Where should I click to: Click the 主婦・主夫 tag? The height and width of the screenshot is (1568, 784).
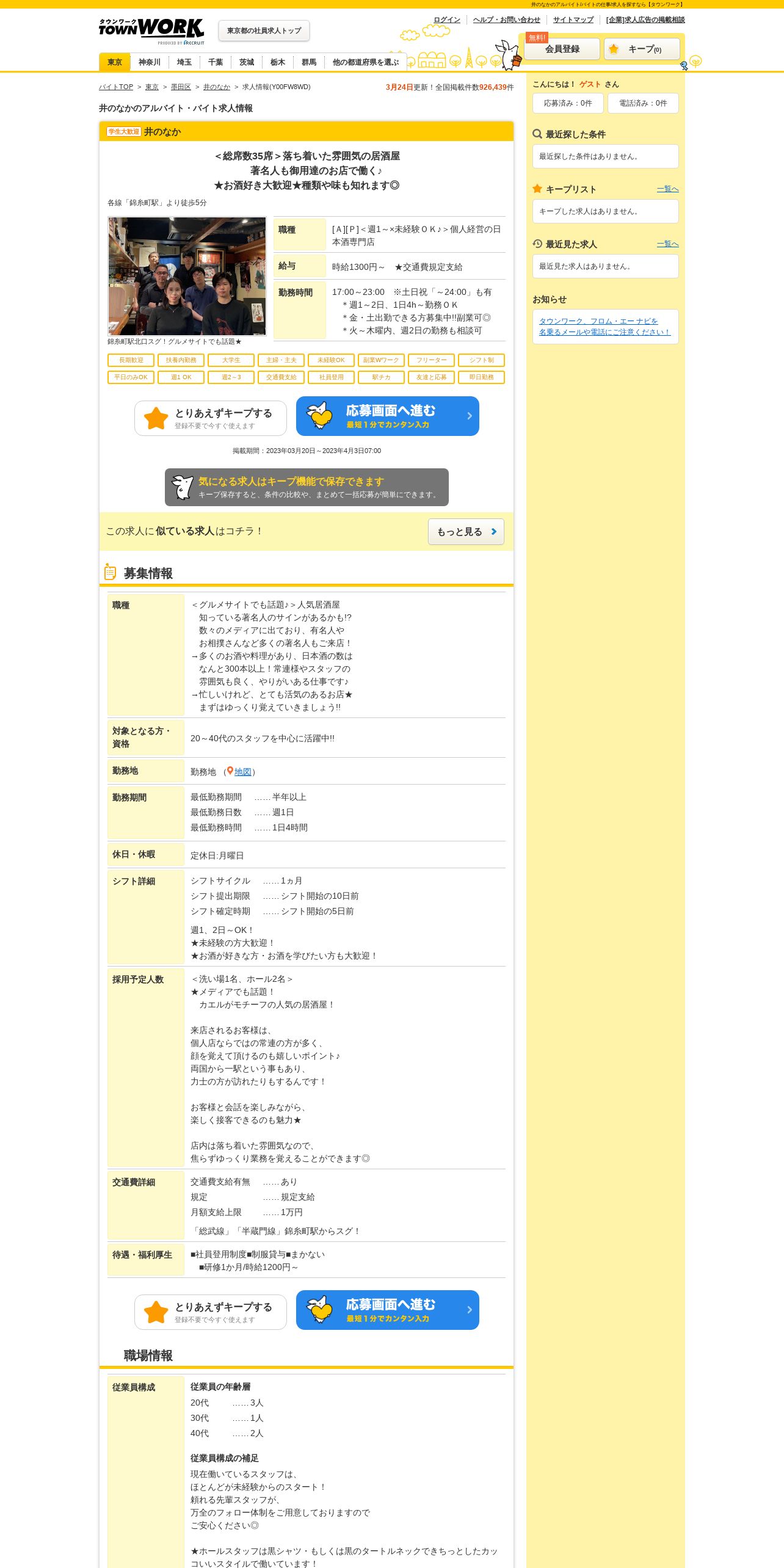(281, 360)
